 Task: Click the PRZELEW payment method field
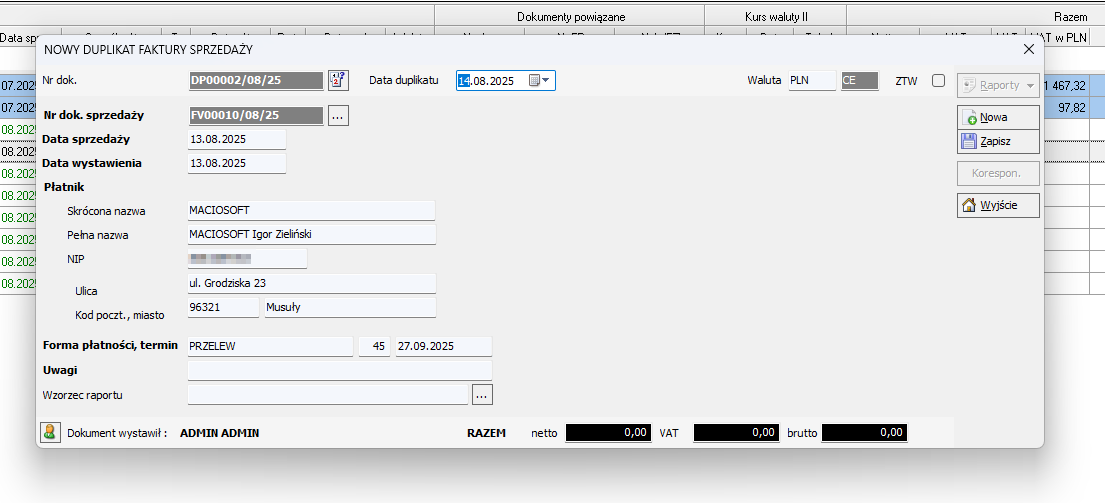(270, 346)
